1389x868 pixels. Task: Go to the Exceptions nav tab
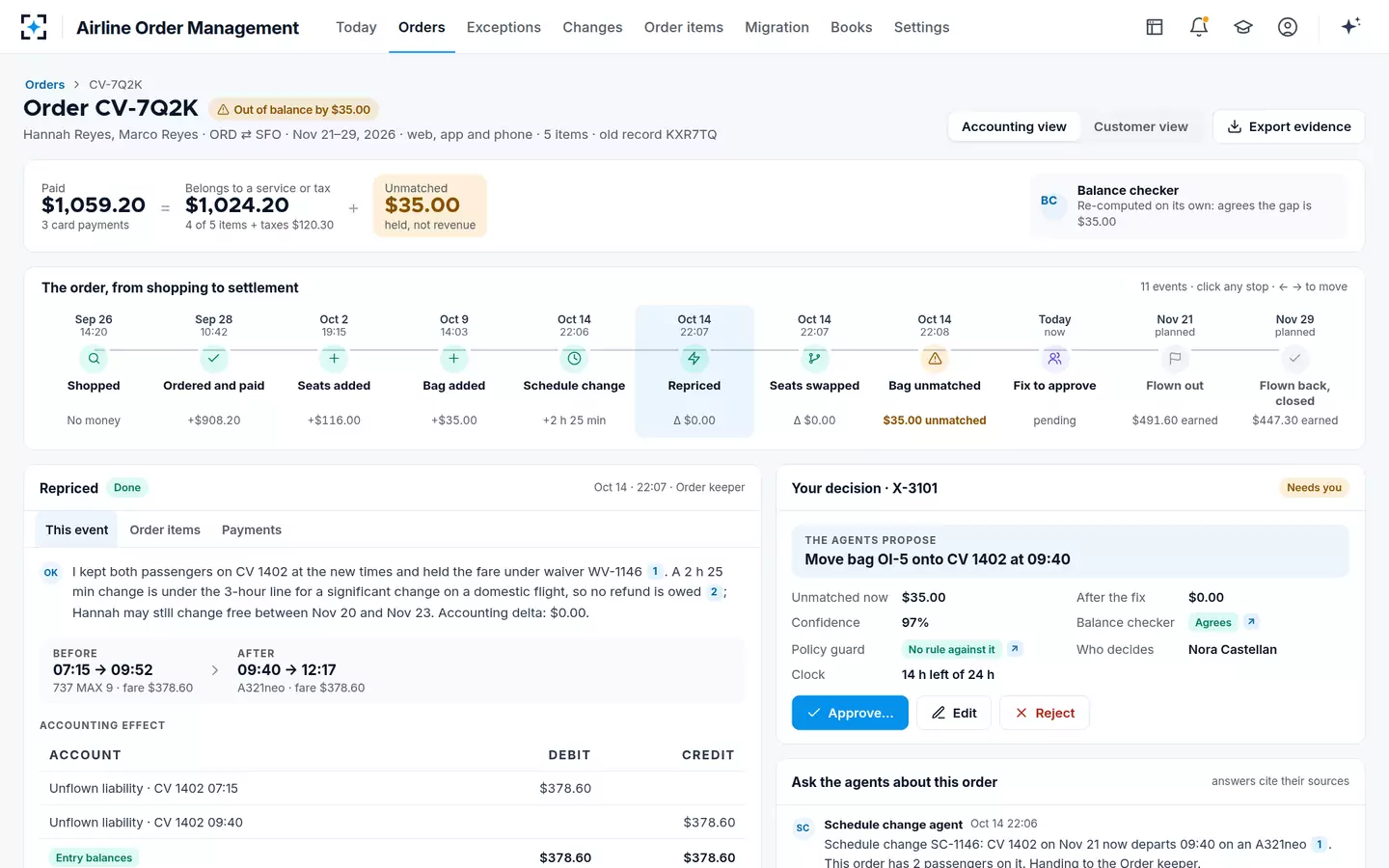504,27
